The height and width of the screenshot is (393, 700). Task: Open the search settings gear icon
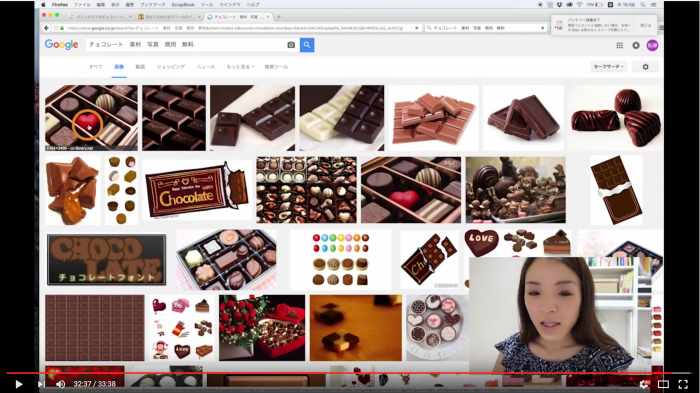[x=645, y=67]
